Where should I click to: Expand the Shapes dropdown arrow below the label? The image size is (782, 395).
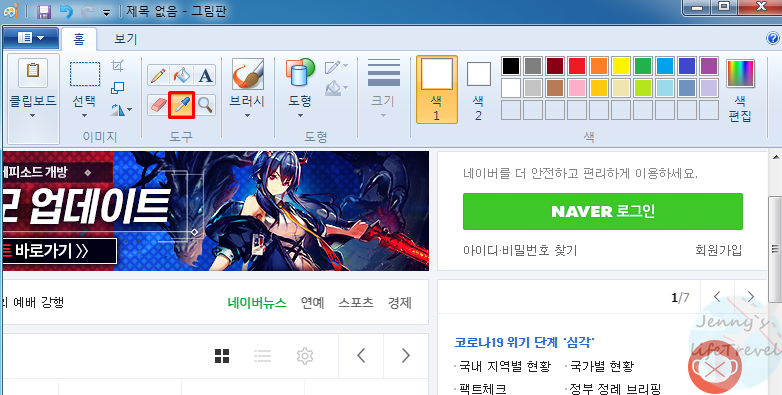click(300, 116)
